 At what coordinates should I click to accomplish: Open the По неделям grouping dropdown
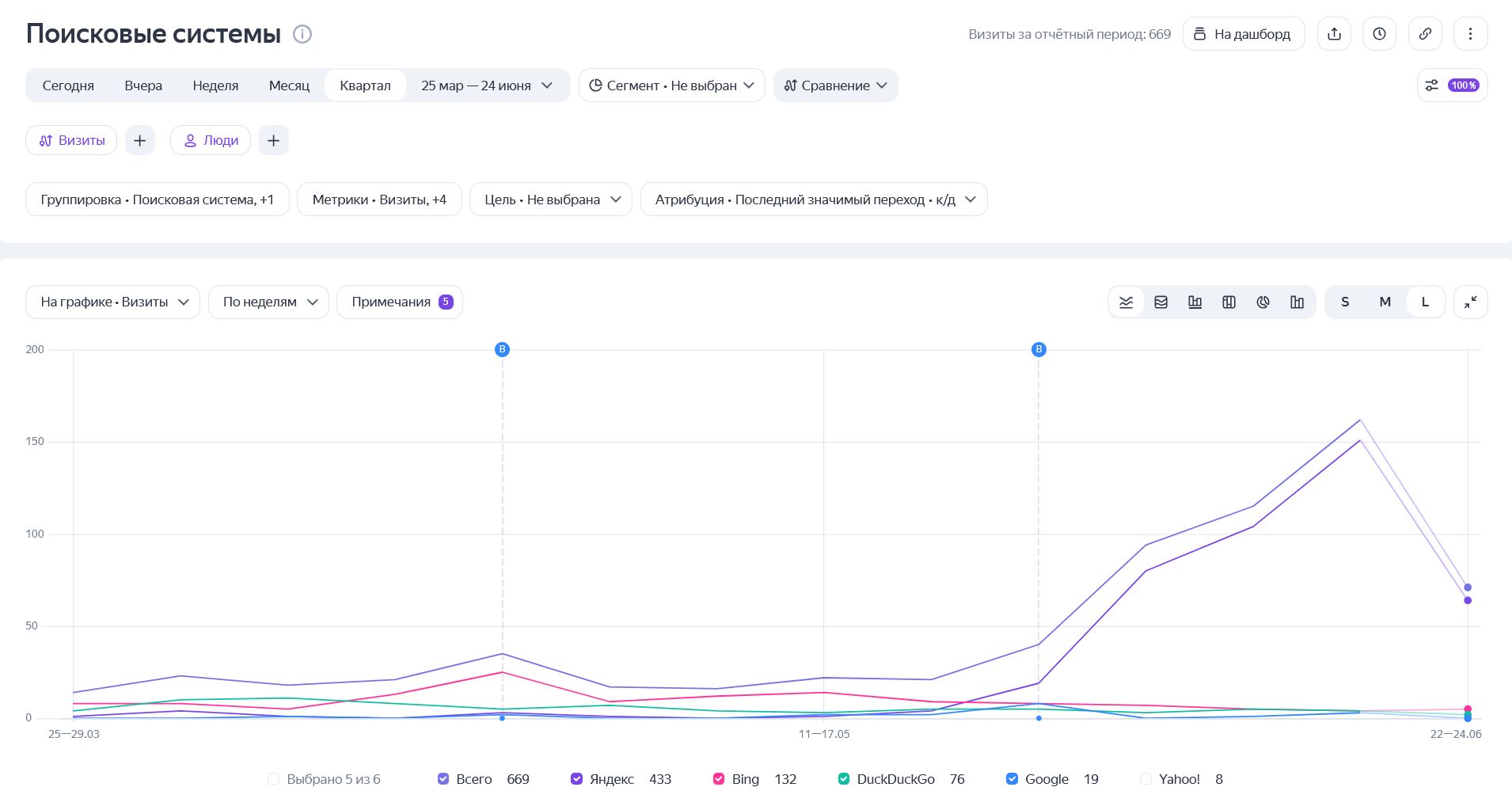268,302
